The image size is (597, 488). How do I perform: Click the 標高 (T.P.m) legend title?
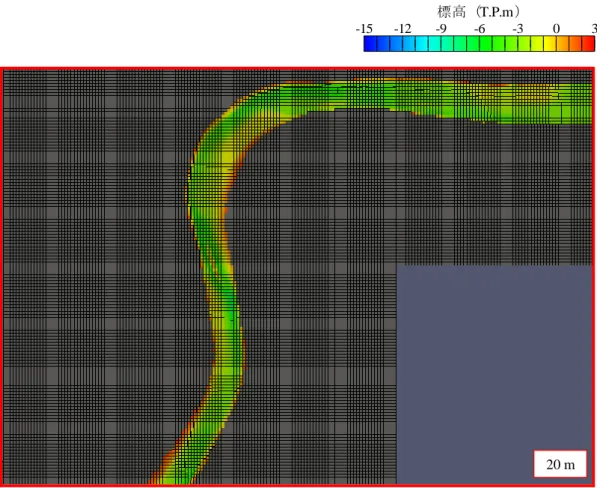[478, 12]
